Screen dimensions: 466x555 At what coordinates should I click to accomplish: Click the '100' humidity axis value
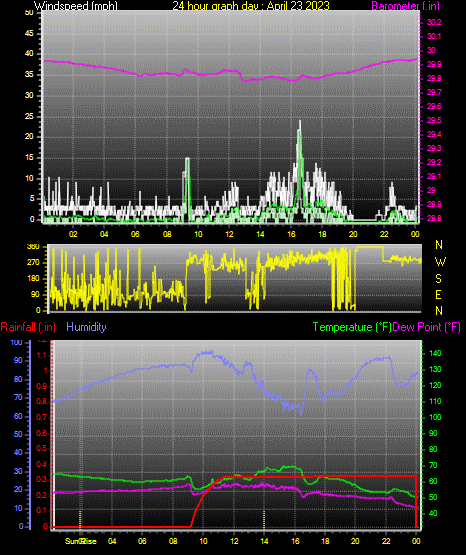(x=17, y=343)
